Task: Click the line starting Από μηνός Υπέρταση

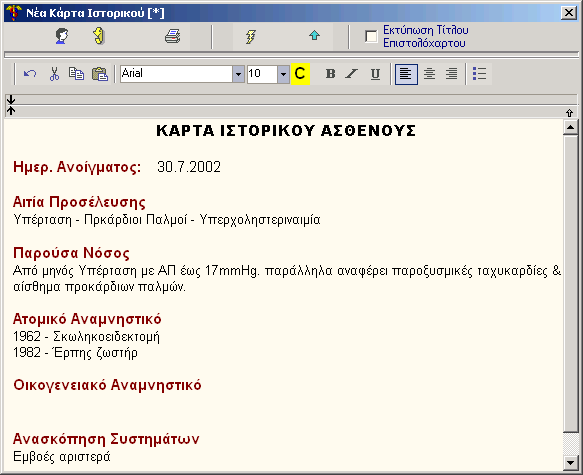Action: (287, 271)
